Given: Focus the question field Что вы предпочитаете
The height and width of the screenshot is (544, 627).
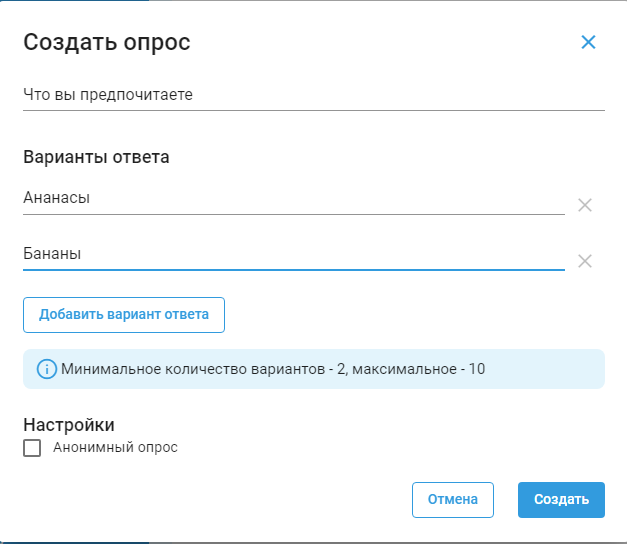Looking at the screenshot, I should coord(313,95).
